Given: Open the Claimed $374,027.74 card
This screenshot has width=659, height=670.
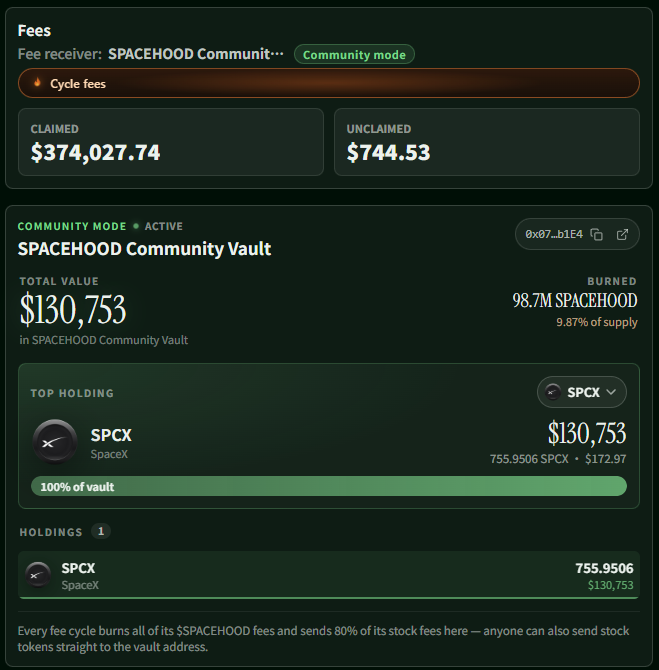Looking at the screenshot, I should tap(171, 142).
